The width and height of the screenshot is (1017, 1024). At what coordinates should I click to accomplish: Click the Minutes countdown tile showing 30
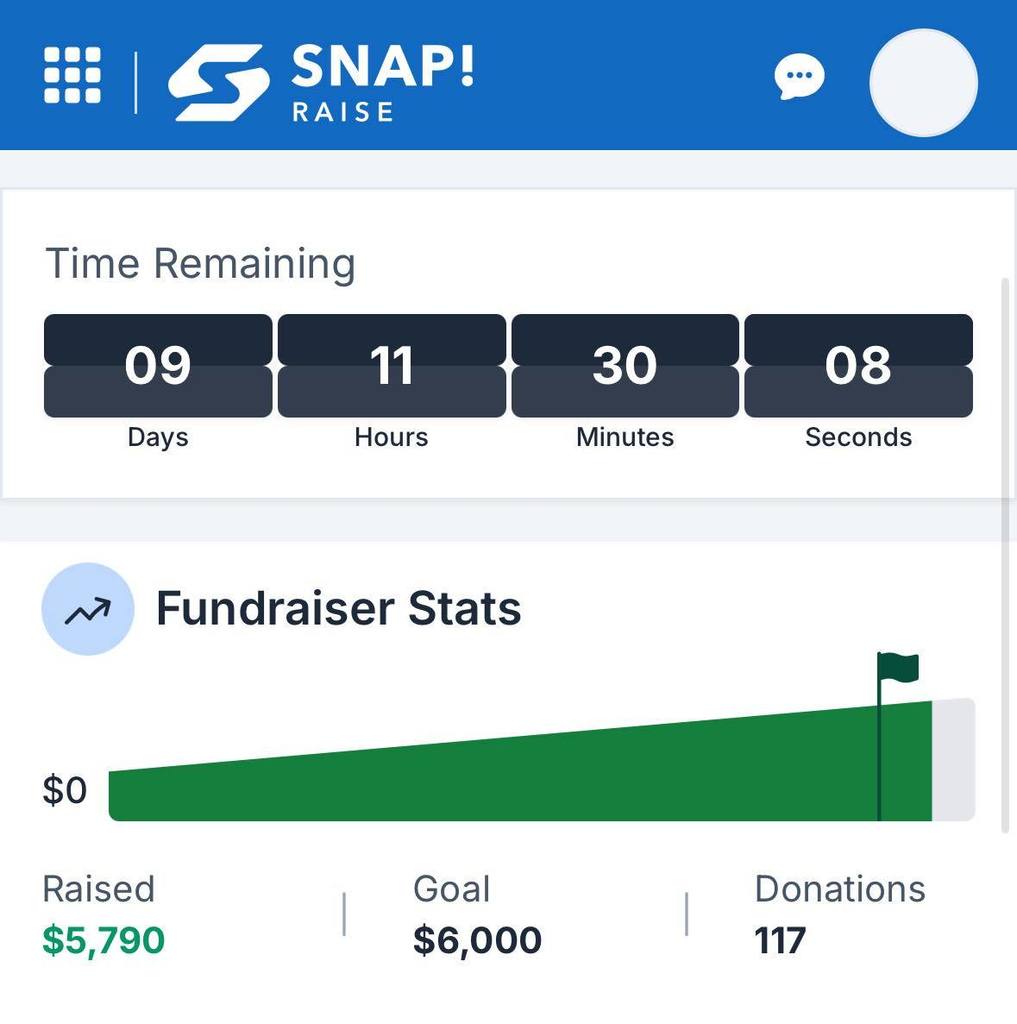tap(625, 365)
